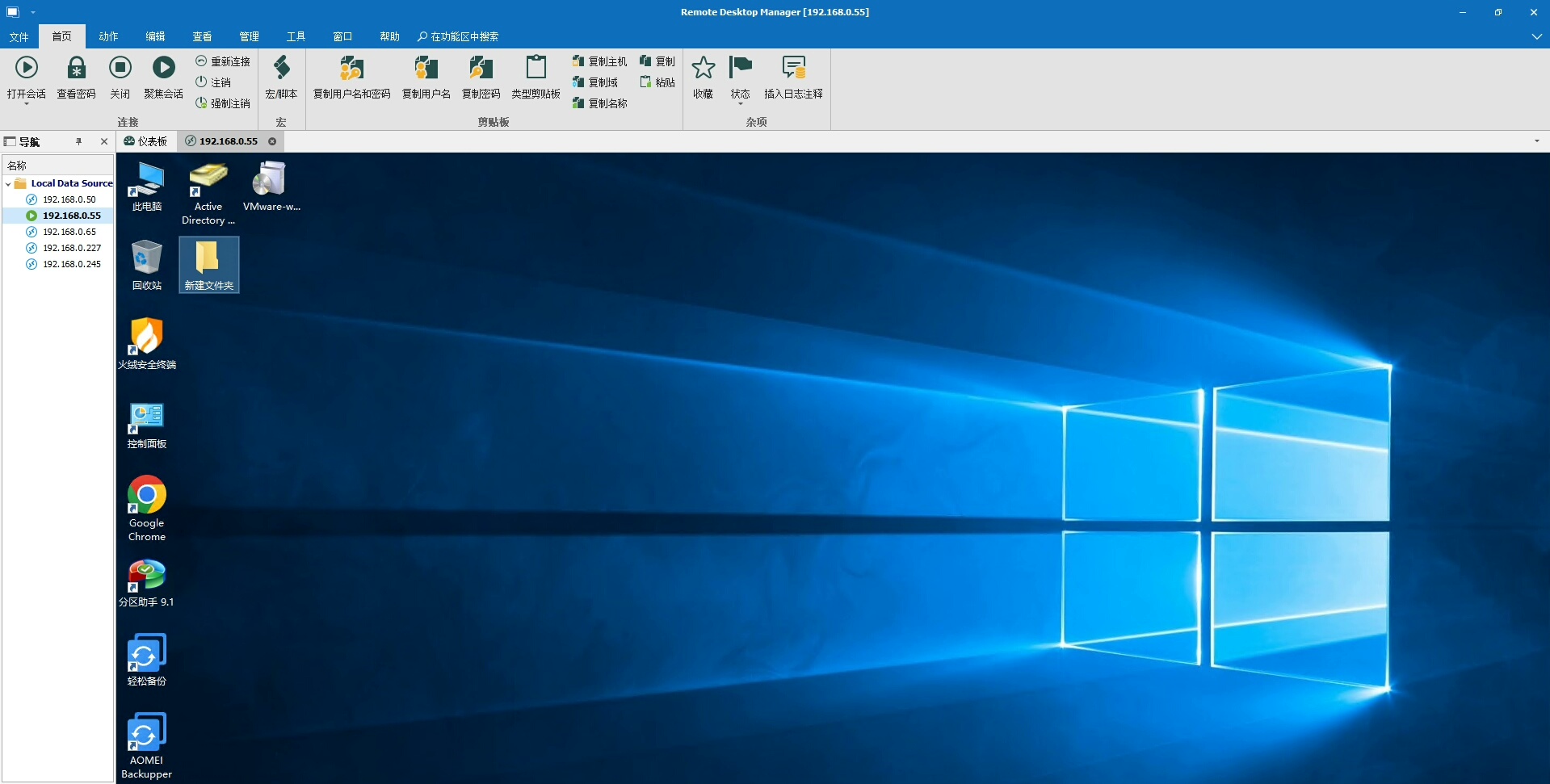
Task: Switch to the 仪表板 (Dashboard) tab
Action: coord(145,141)
